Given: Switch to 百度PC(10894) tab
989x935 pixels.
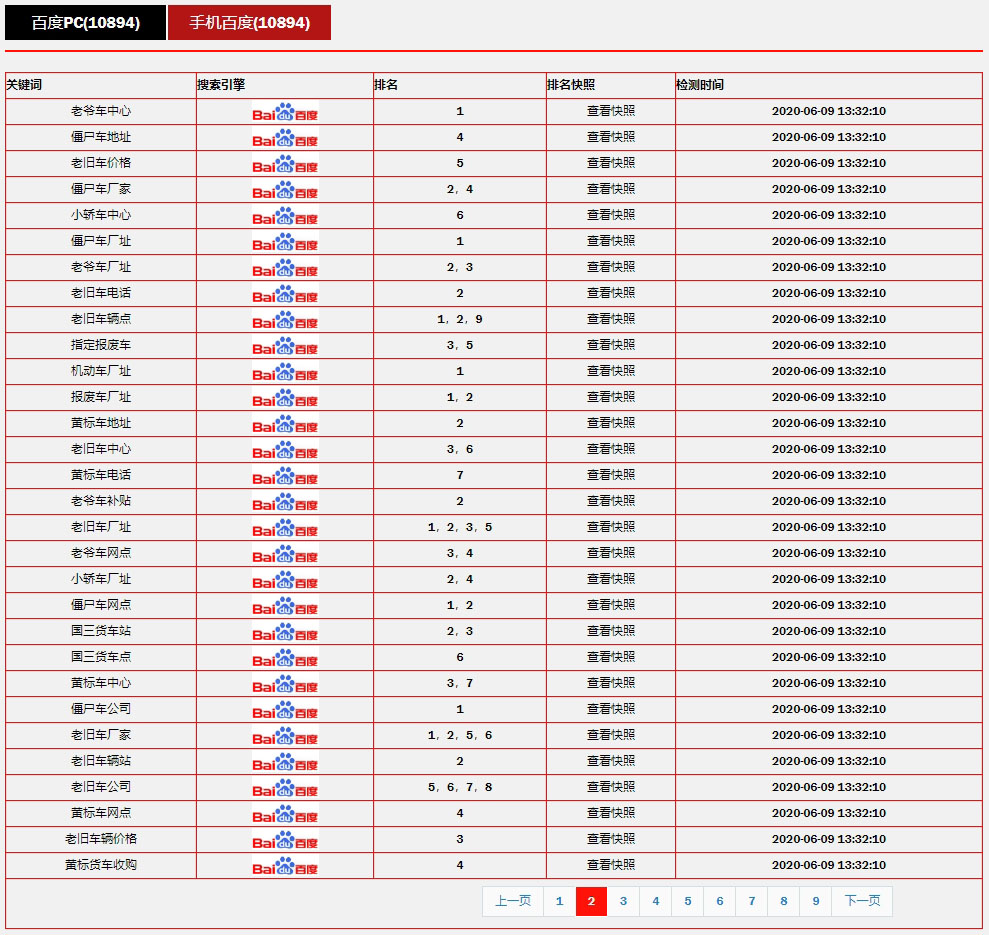Looking at the screenshot, I should pos(85,22).
